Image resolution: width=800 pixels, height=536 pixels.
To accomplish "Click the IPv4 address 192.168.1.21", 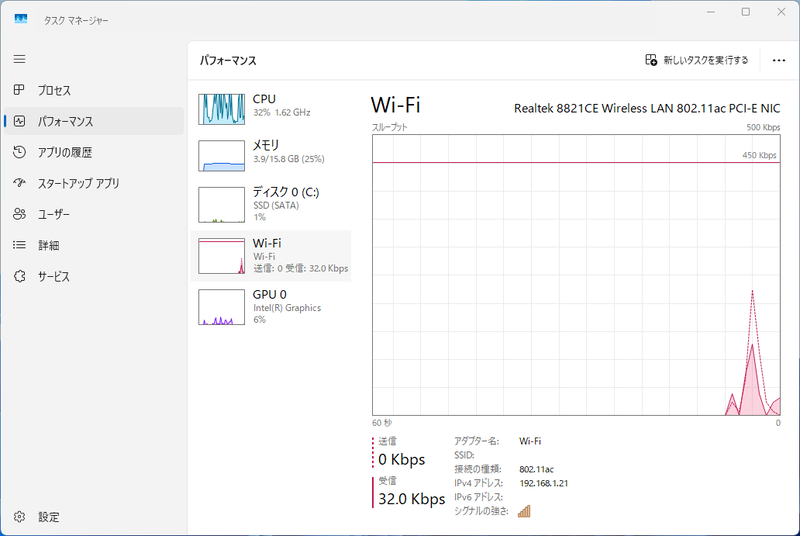I will (543, 483).
